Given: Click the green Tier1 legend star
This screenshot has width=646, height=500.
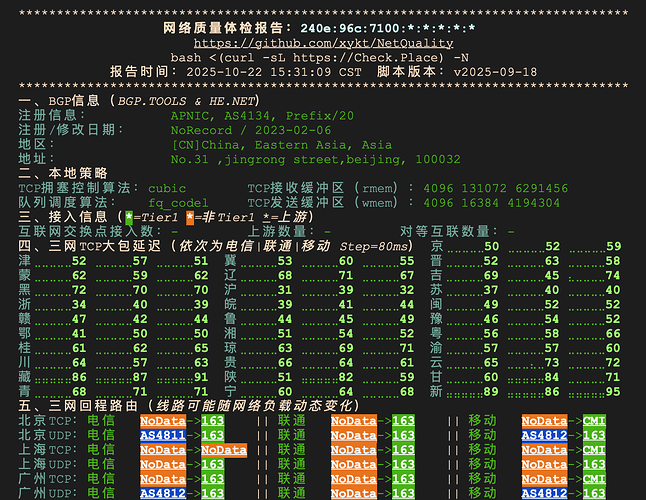Looking at the screenshot, I should tap(129, 217).
